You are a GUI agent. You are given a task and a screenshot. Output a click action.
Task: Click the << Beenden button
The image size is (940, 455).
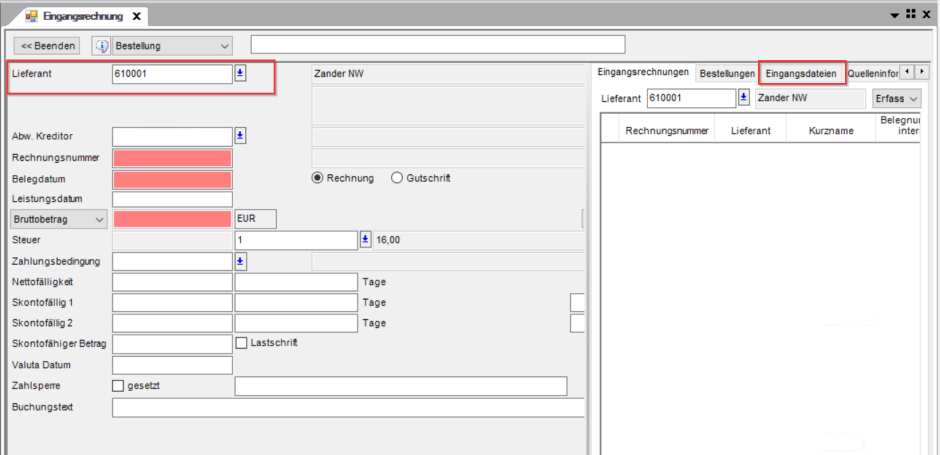(47, 46)
